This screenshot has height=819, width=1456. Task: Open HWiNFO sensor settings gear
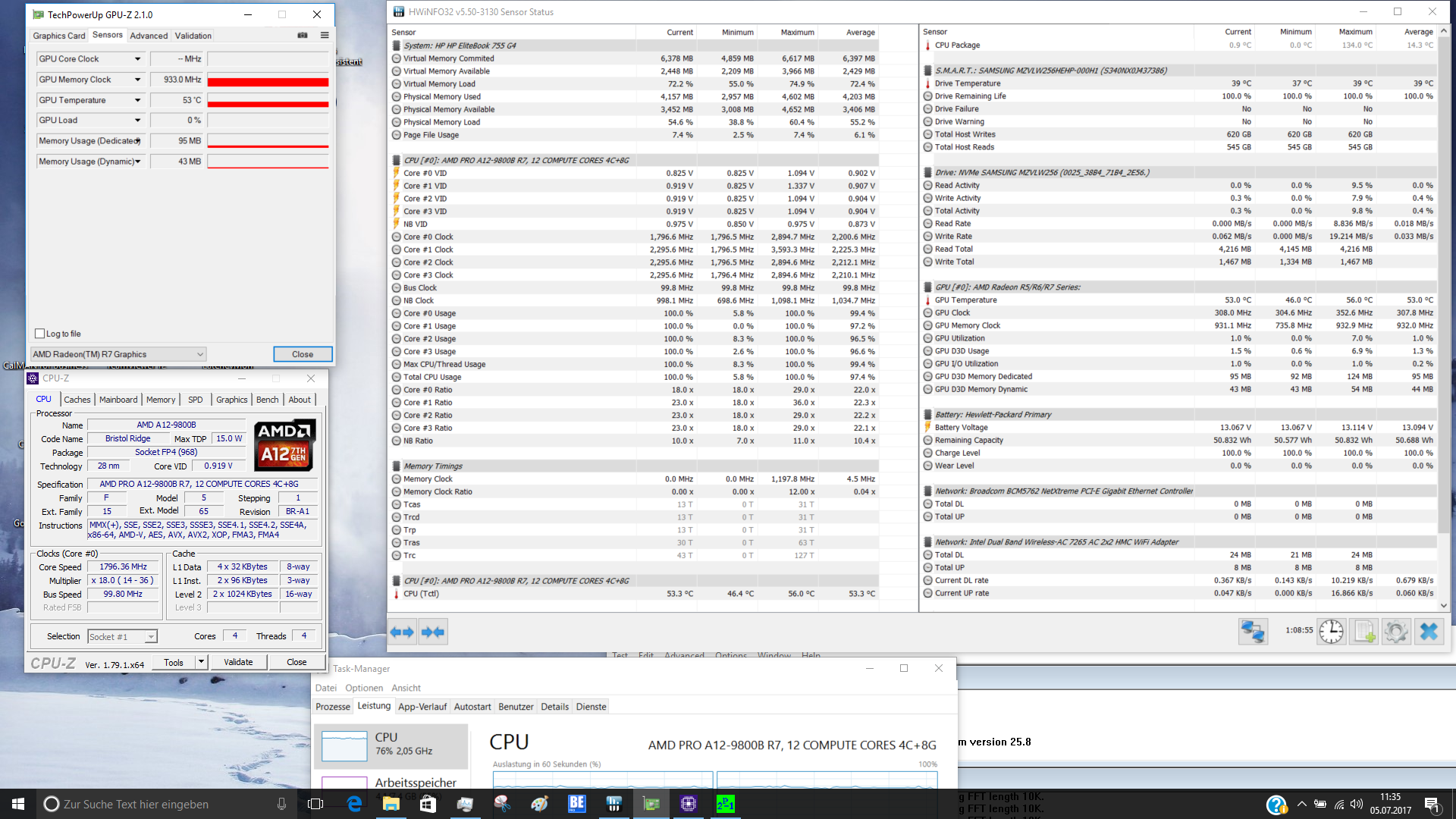tap(1396, 632)
